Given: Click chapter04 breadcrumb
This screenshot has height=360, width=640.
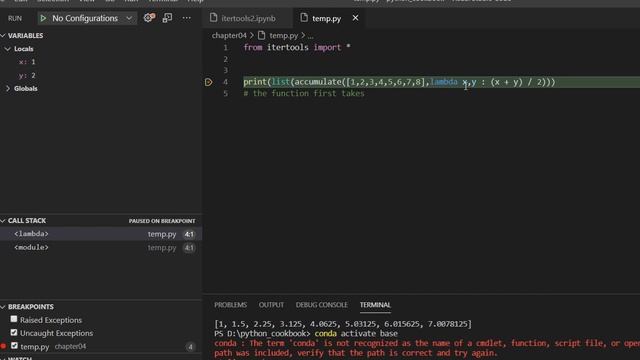Looking at the screenshot, I should [x=229, y=36].
